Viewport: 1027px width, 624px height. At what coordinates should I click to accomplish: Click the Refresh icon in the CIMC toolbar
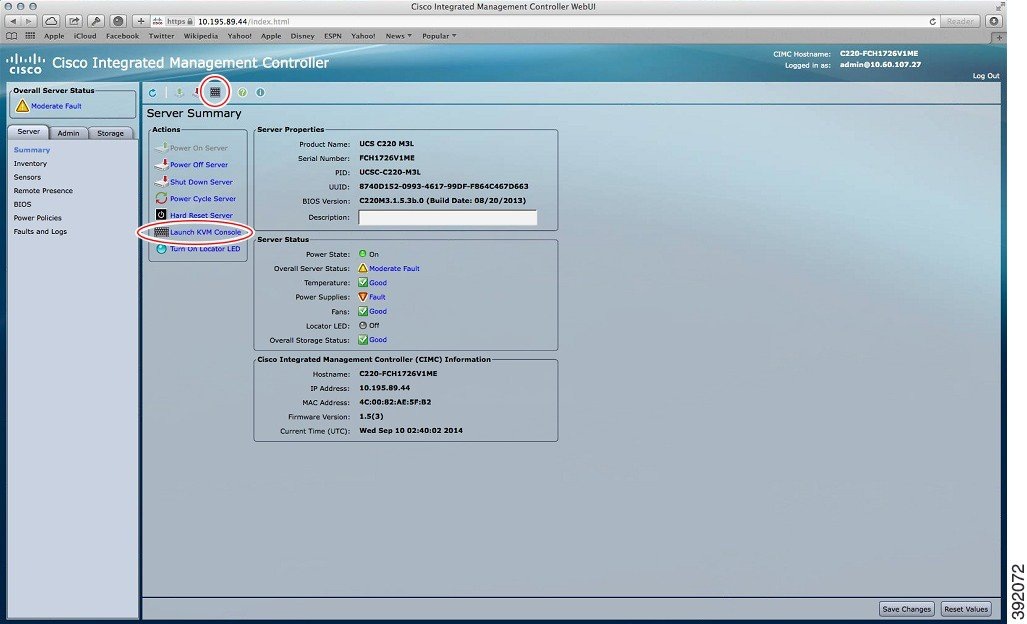coord(153,93)
